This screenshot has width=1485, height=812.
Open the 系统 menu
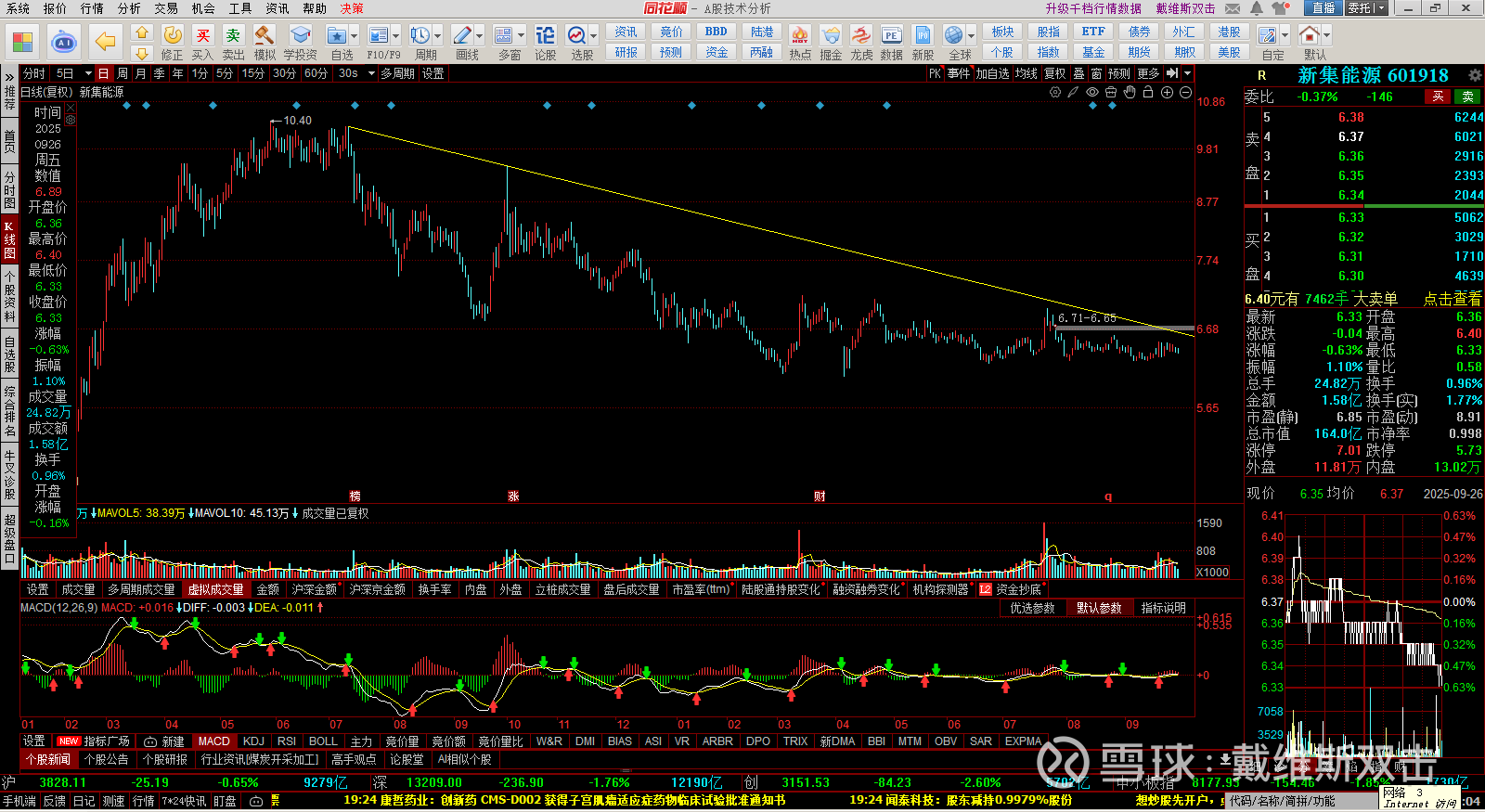coord(18,8)
